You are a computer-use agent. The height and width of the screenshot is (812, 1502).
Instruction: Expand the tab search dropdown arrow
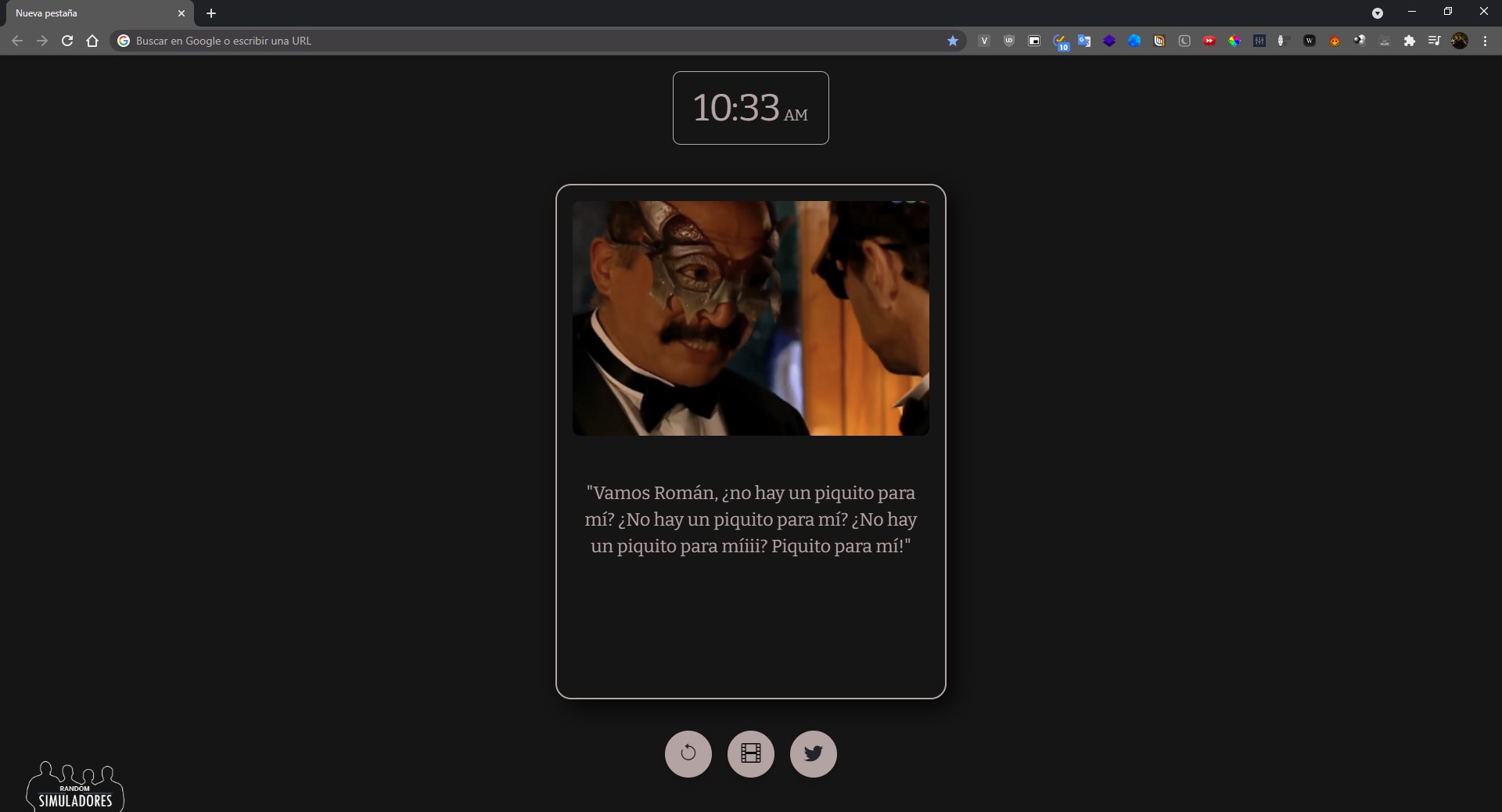pyautogui.click(x=1378, y=13)
